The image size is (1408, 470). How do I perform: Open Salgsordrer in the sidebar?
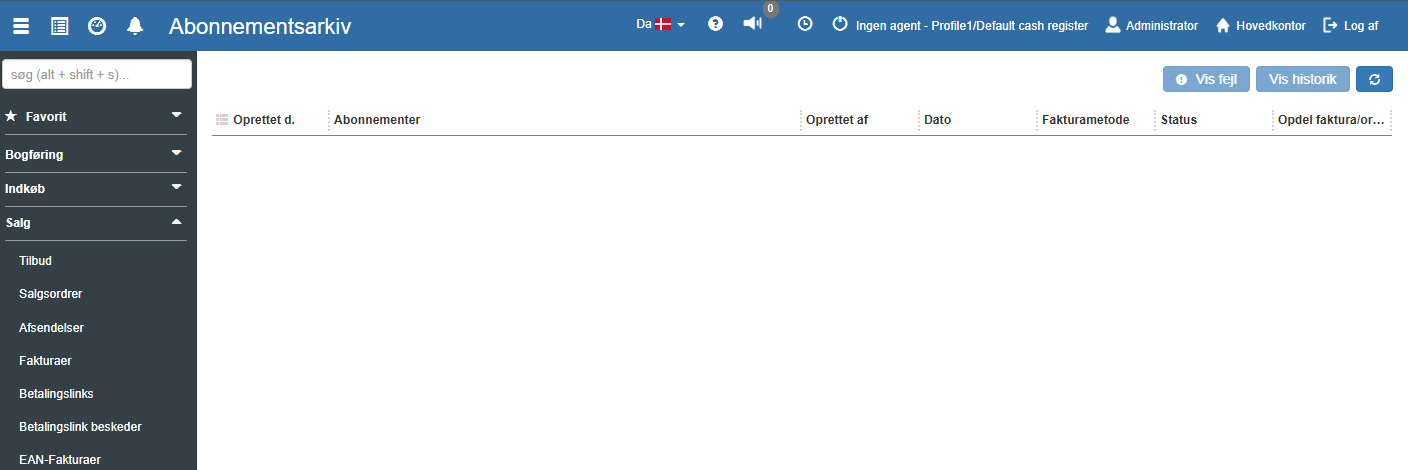pyautogui.click(x=50, y=294)
